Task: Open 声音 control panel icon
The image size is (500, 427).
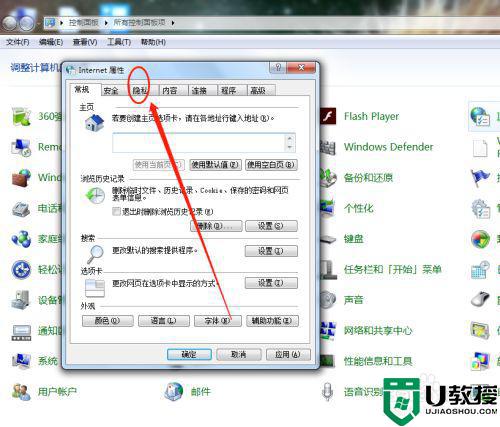Action: (328, 300)
